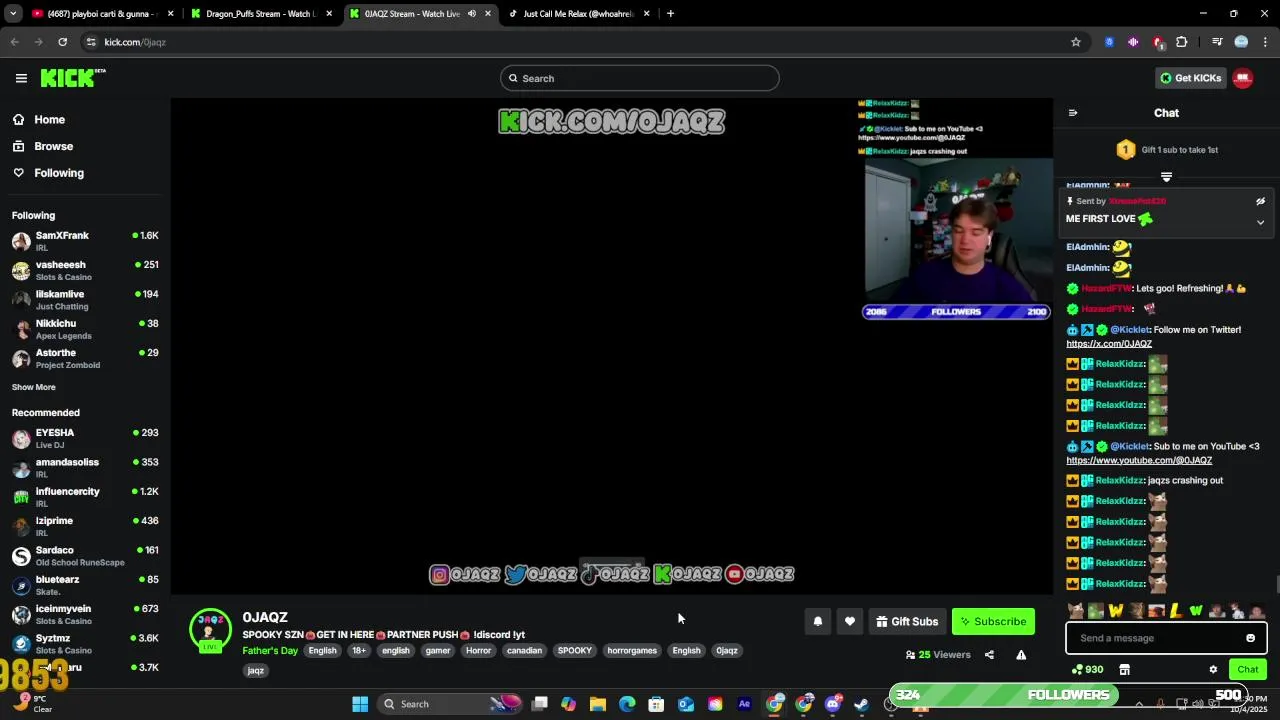Expand the gift sub leaderboard handle
The height and width of the screenshot is (720, 1280).
1166,177
